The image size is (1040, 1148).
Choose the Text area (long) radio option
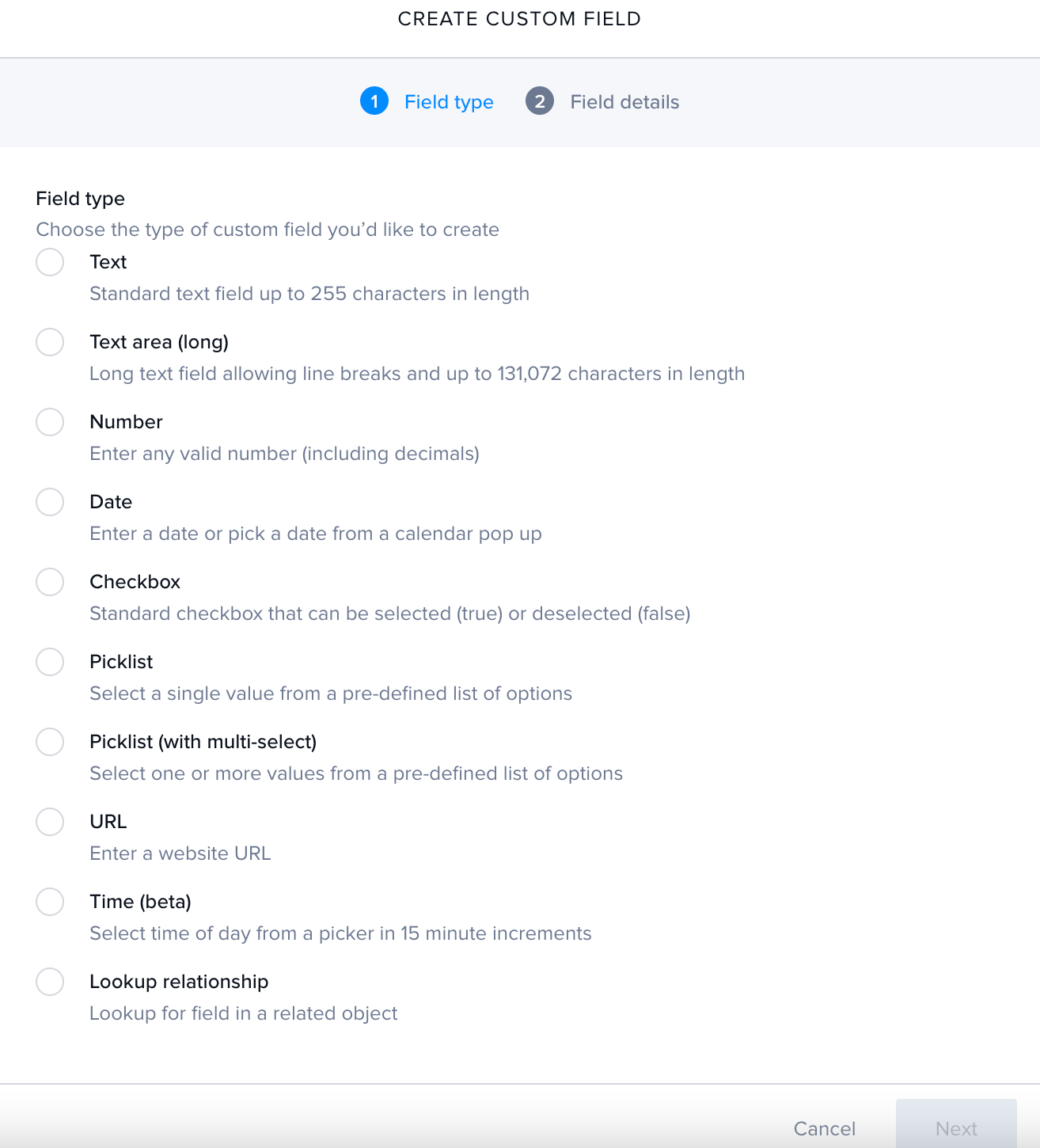pos(50,342)
